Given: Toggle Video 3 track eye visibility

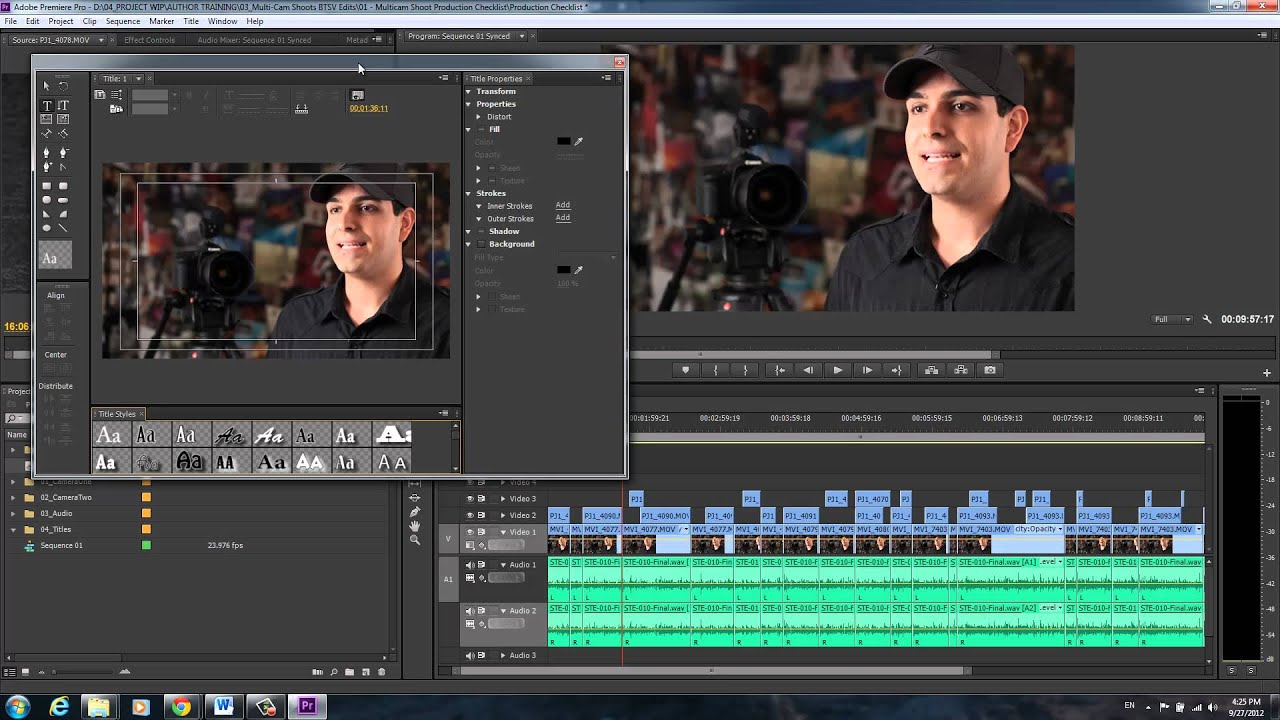Looking at the screenshot, I should click(470, 498).
